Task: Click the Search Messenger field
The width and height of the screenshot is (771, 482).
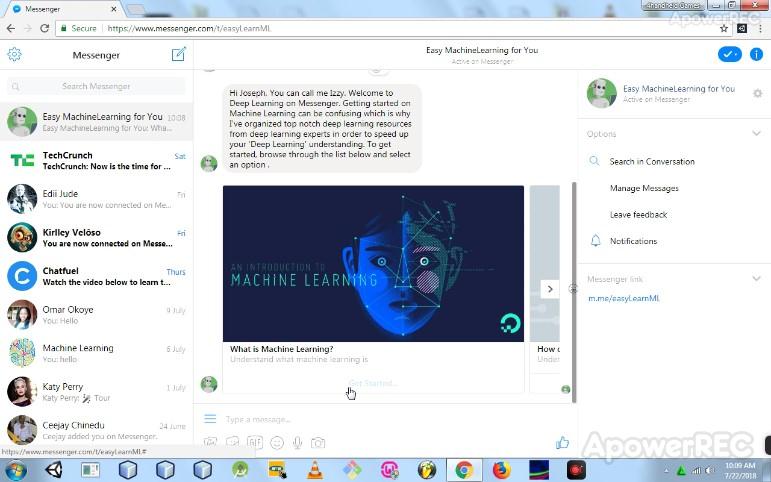Action: click(x=96, y=86)
